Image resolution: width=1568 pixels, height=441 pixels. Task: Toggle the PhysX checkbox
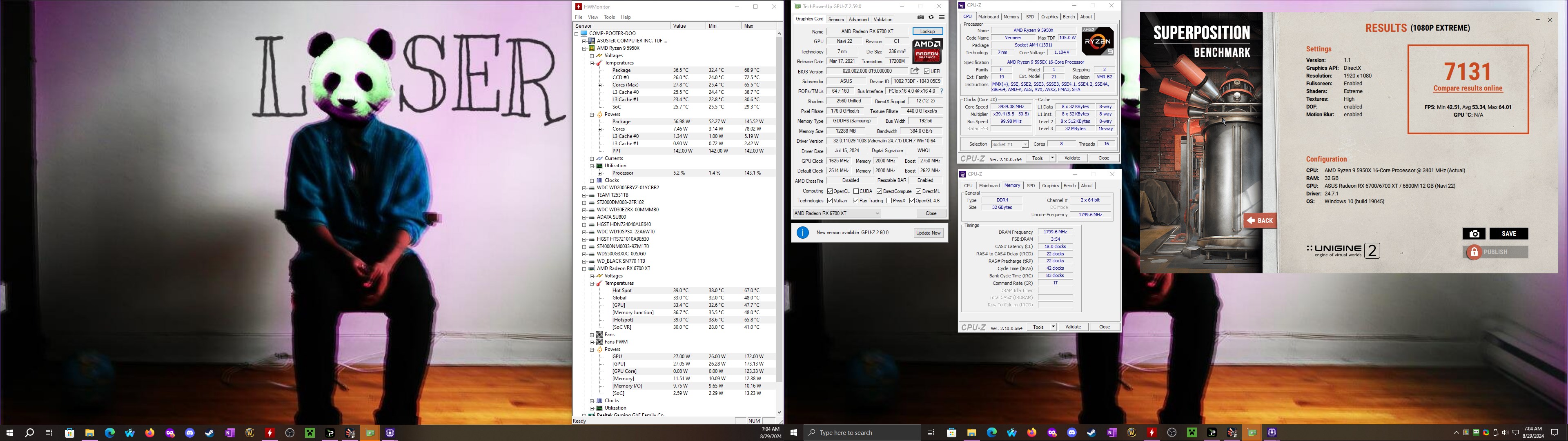(x=889, y=201)
